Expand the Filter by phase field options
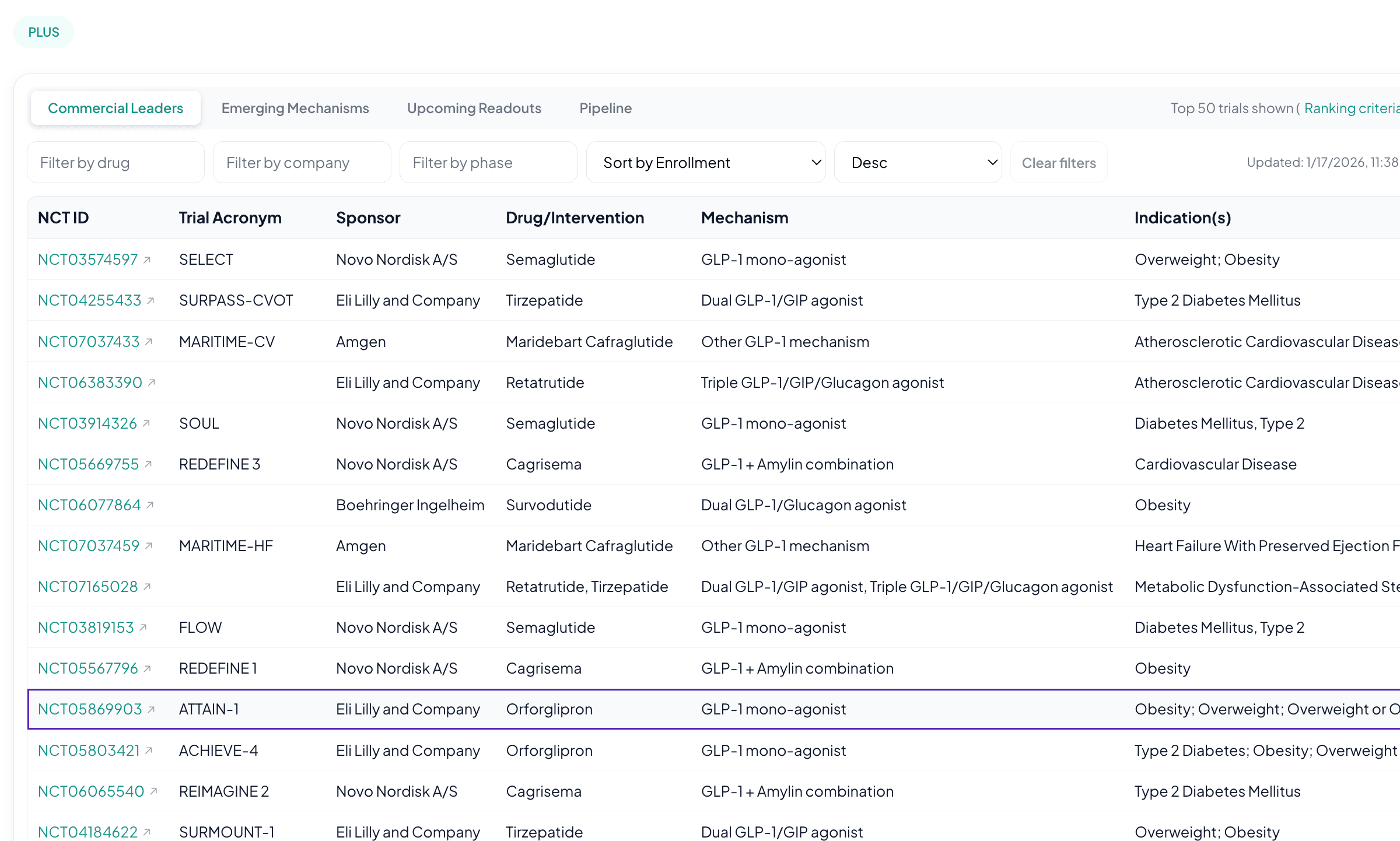Viewport: 1400px width, 841px height. (x=488, y=162)
